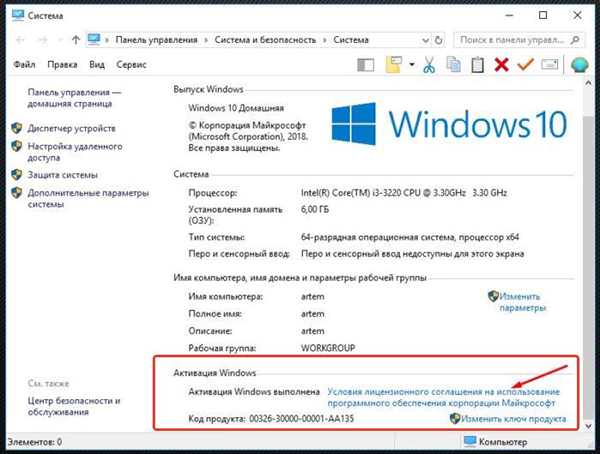This screenshot has width=600, height=454.
Task: Go up one folder level
Action: tap(76, 39)
